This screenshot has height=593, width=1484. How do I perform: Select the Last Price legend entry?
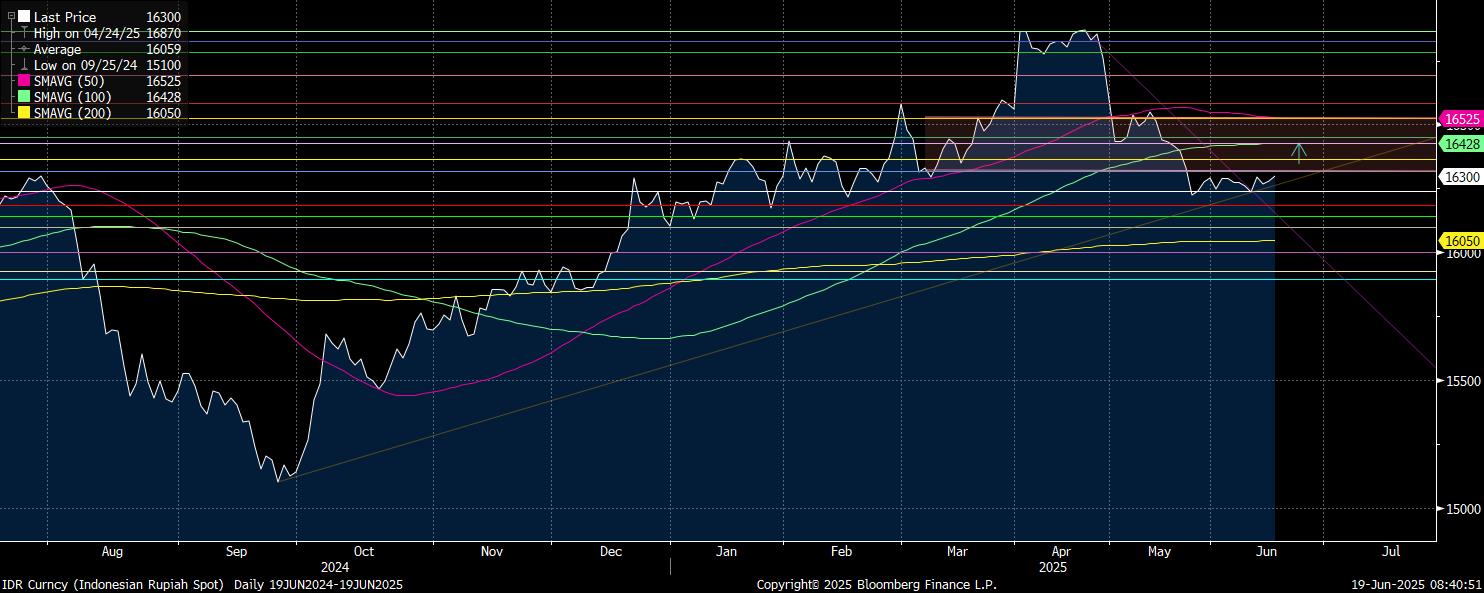(65, 17)
